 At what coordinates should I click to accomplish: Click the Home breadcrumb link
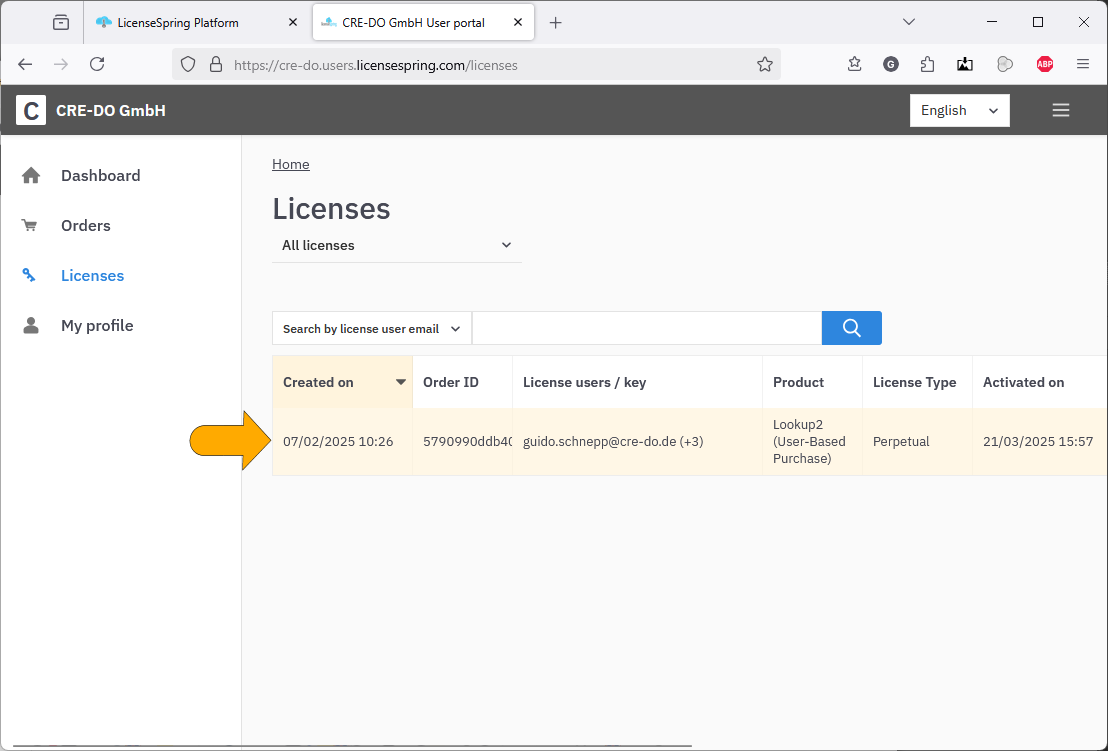[290, 164]
